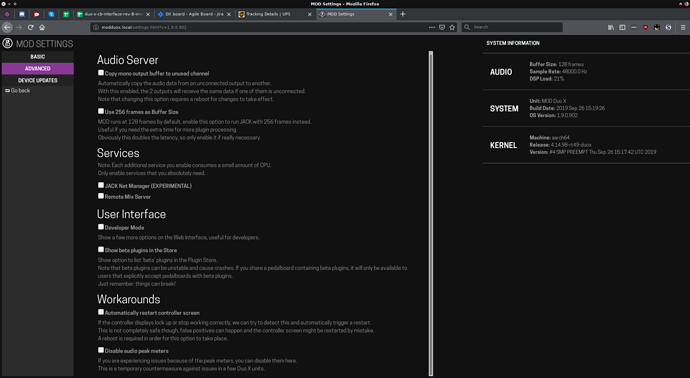Turn on Developer Mode
690x378 pixels.
(x=101, y=227)
